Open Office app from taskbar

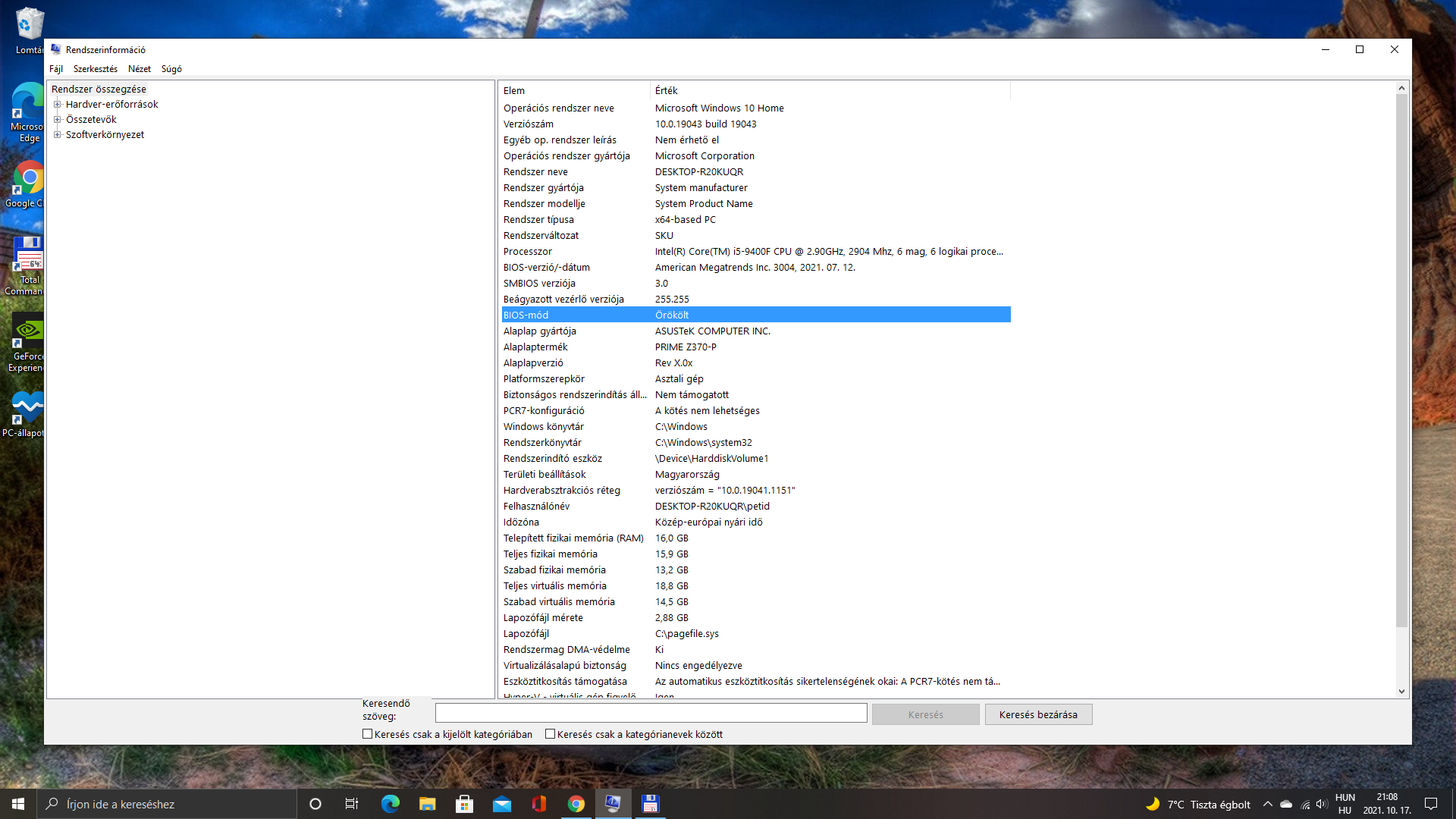pyautogui.click(x=538, y=804)
